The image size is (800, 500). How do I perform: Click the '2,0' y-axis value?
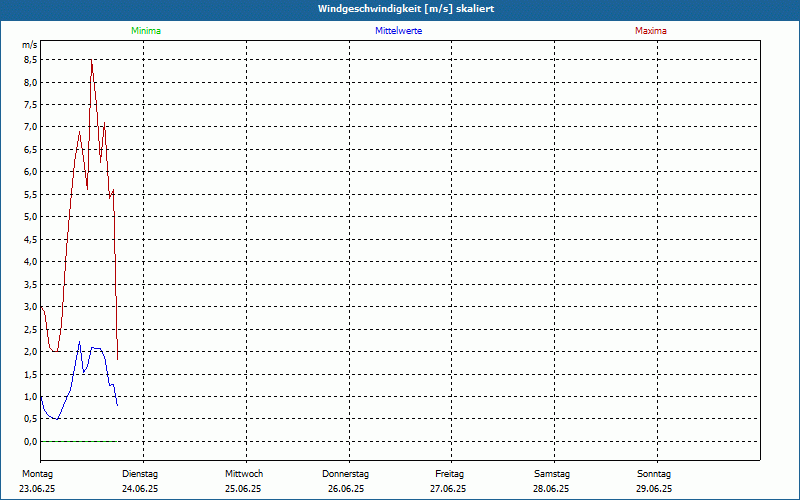click(31, 352)
